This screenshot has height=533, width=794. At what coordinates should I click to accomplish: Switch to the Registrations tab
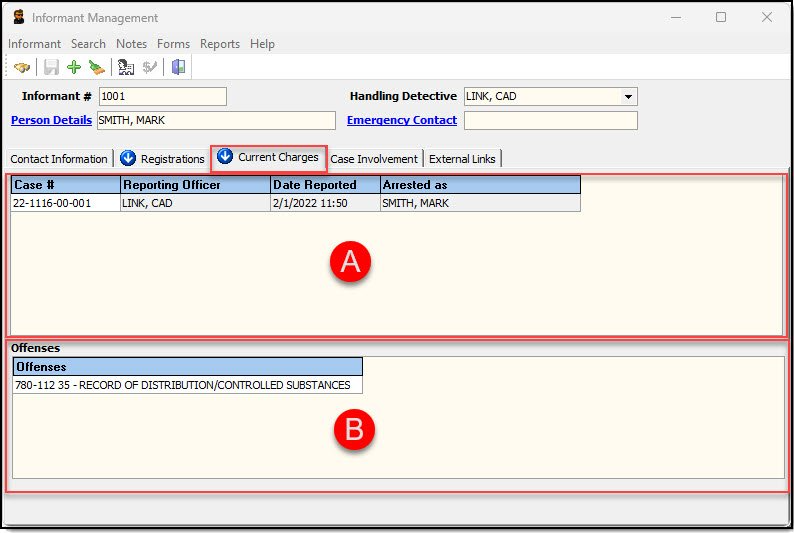tap(163, 159)
